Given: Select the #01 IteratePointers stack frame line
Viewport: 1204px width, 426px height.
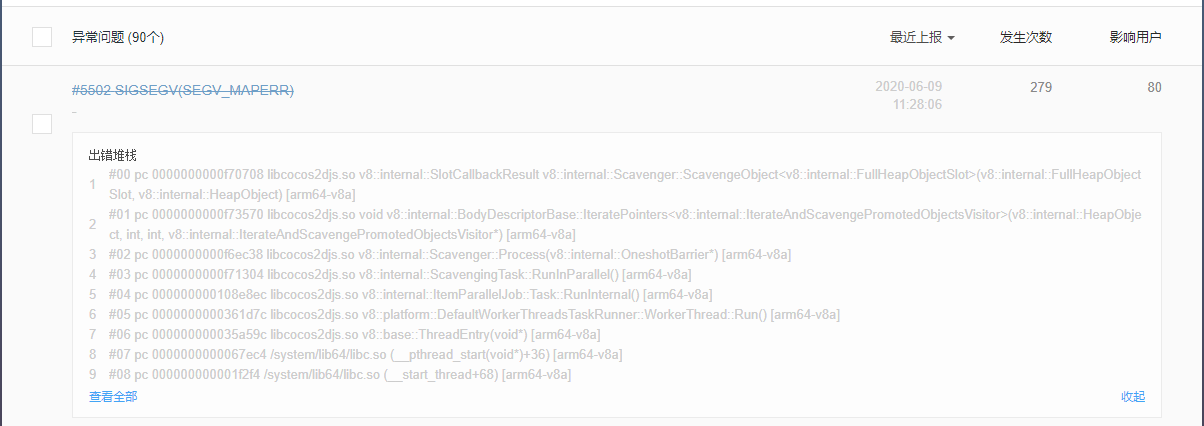Looking at the screenshot, I should (x=624, y=225).
